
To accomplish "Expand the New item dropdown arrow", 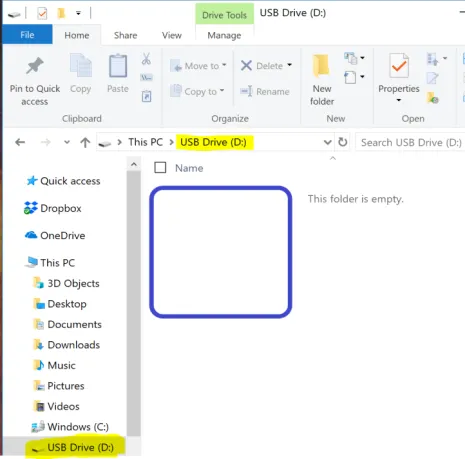I will pyautogui.click(x=362, y=58).
